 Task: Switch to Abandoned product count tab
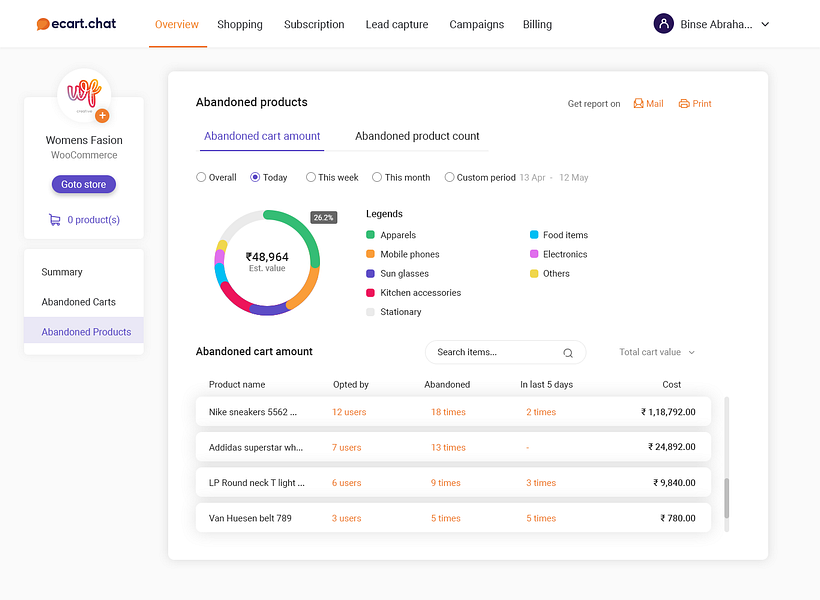coord(417,136)
